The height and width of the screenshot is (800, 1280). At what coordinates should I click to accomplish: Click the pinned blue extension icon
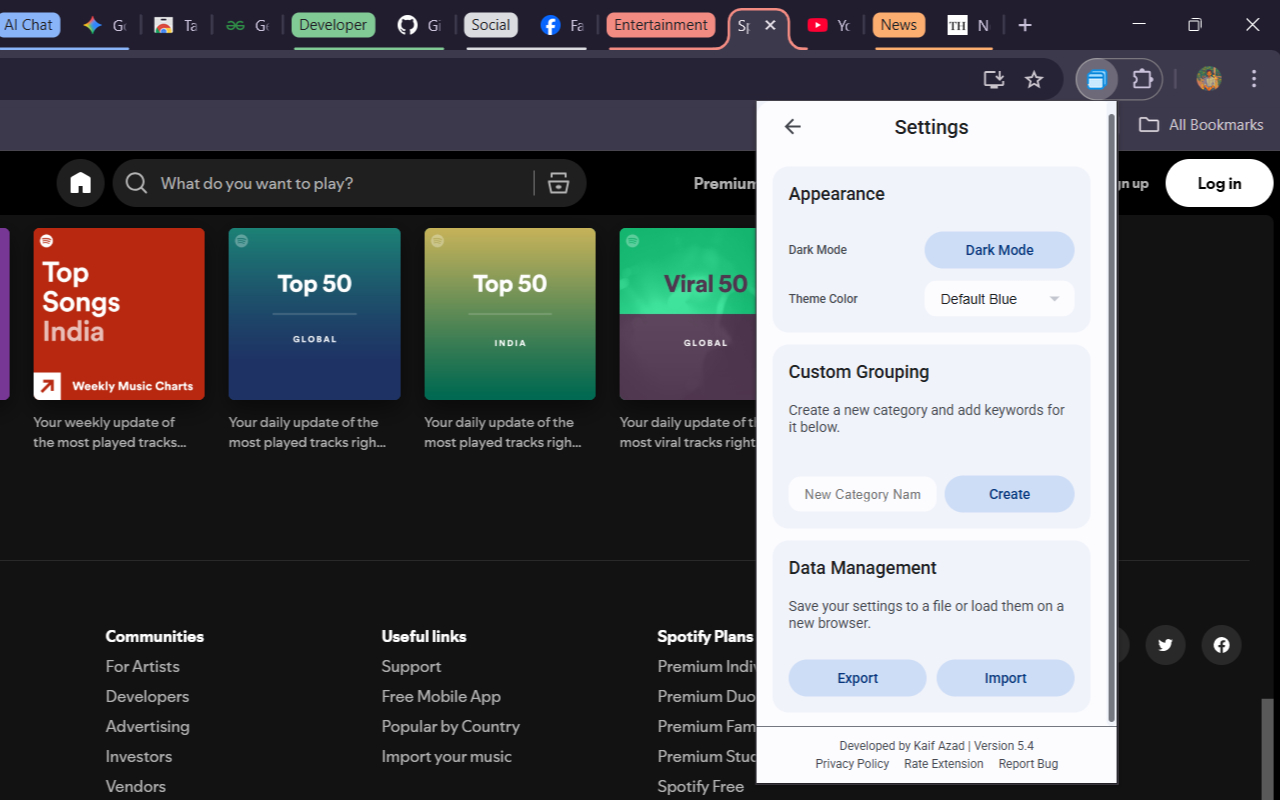coord(1096,79)
